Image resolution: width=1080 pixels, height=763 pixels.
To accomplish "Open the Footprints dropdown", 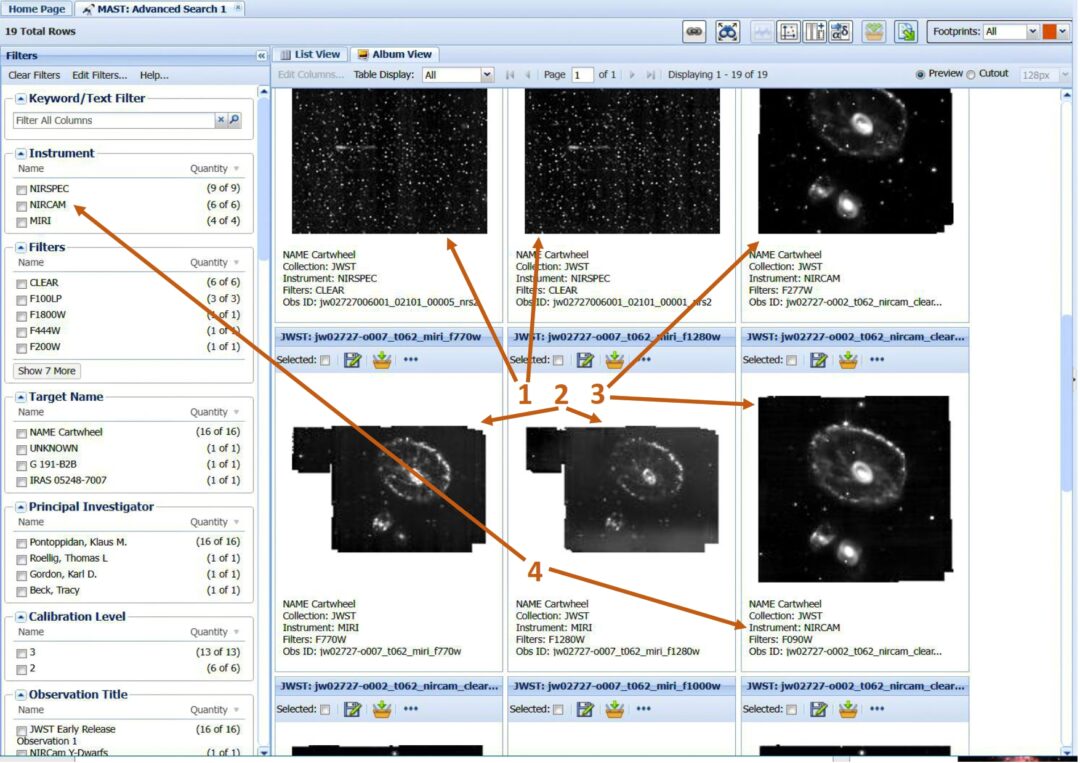I will (1033, 32).
